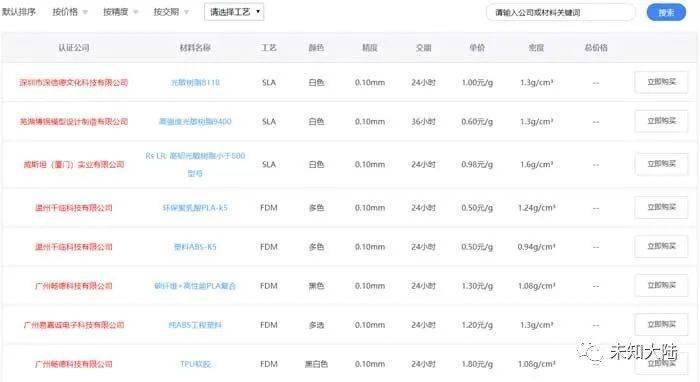Click the 认证公司 column header

pos(74,48)
